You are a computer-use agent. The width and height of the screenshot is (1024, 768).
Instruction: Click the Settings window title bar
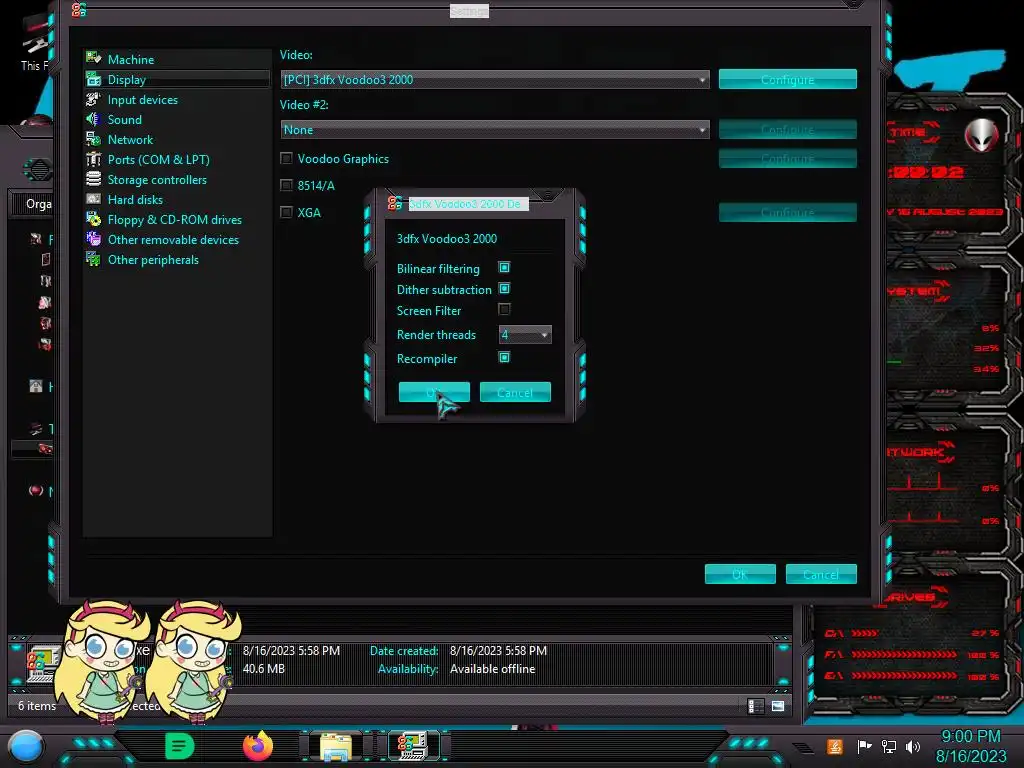469,11
